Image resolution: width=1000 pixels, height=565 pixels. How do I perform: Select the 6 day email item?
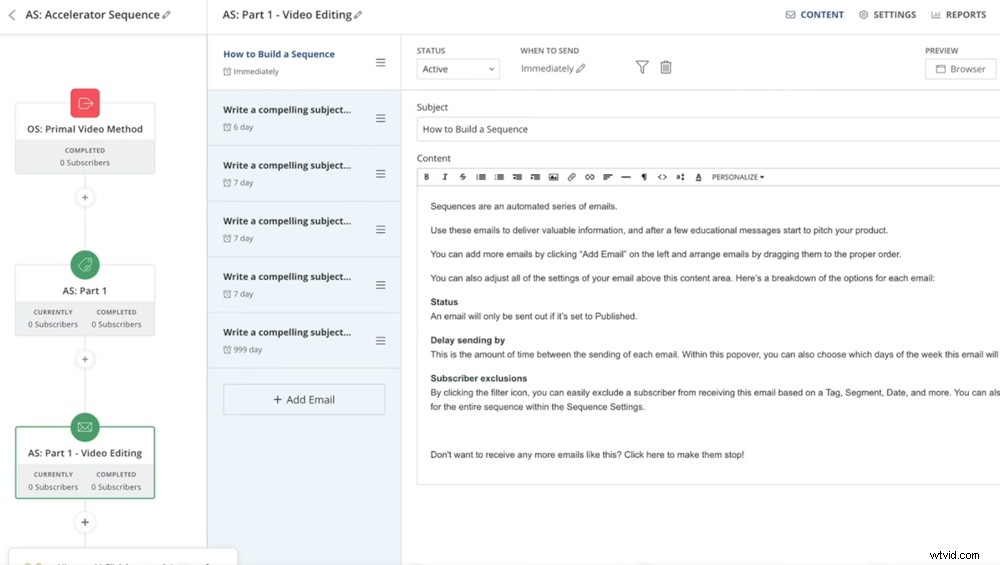tap(304, 118)
